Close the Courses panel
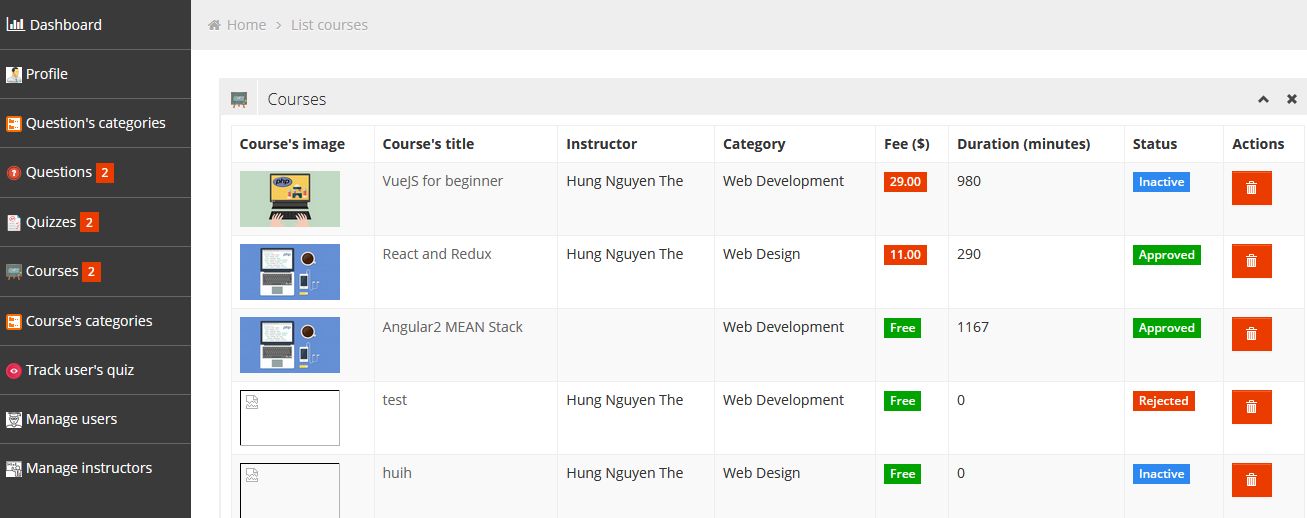The width and height of the screenshot is (1307, 518). click(1292, 99)
